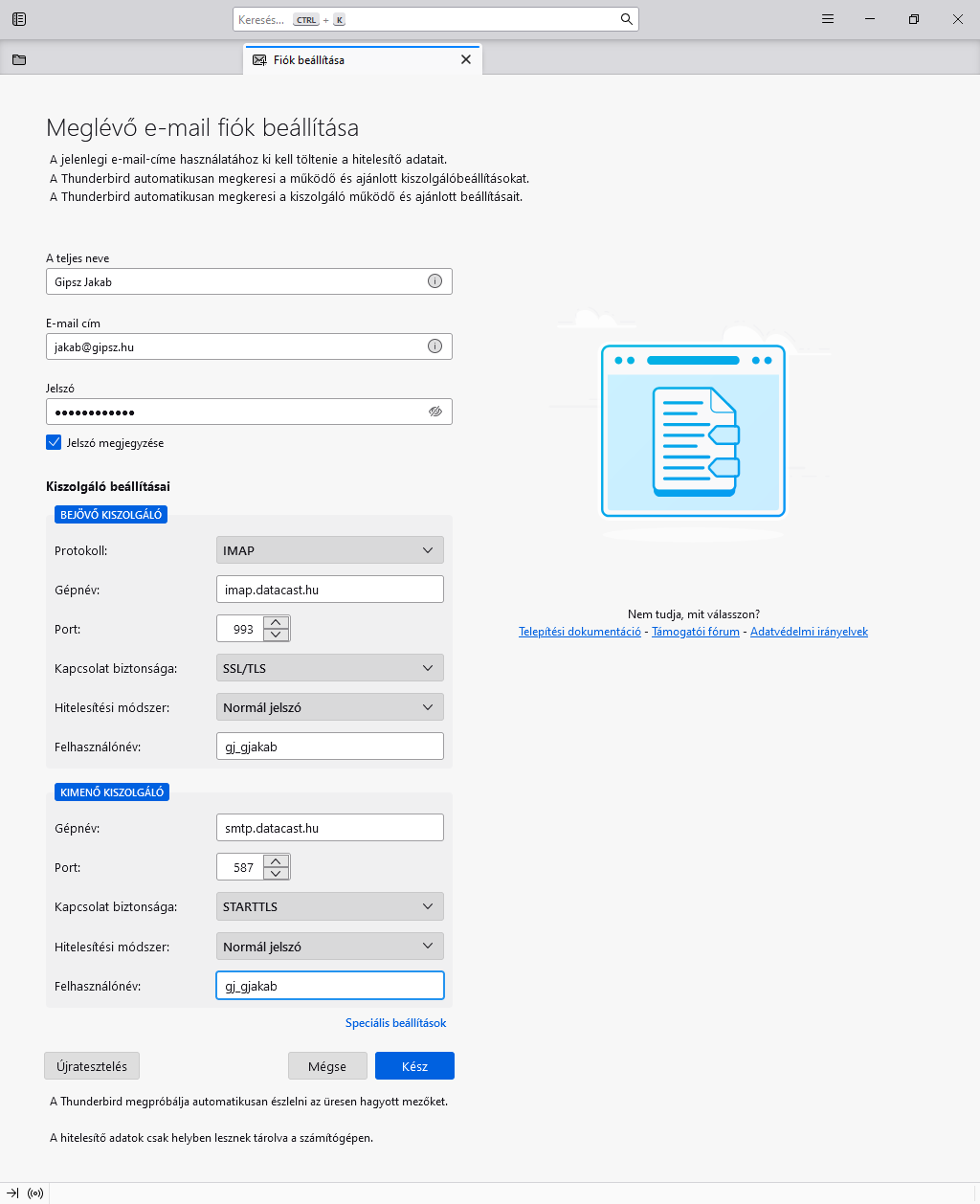The width and height of the screenshot is (980, 1204).
Task: Click the online status radio icon
Action: pos(35,1193)
